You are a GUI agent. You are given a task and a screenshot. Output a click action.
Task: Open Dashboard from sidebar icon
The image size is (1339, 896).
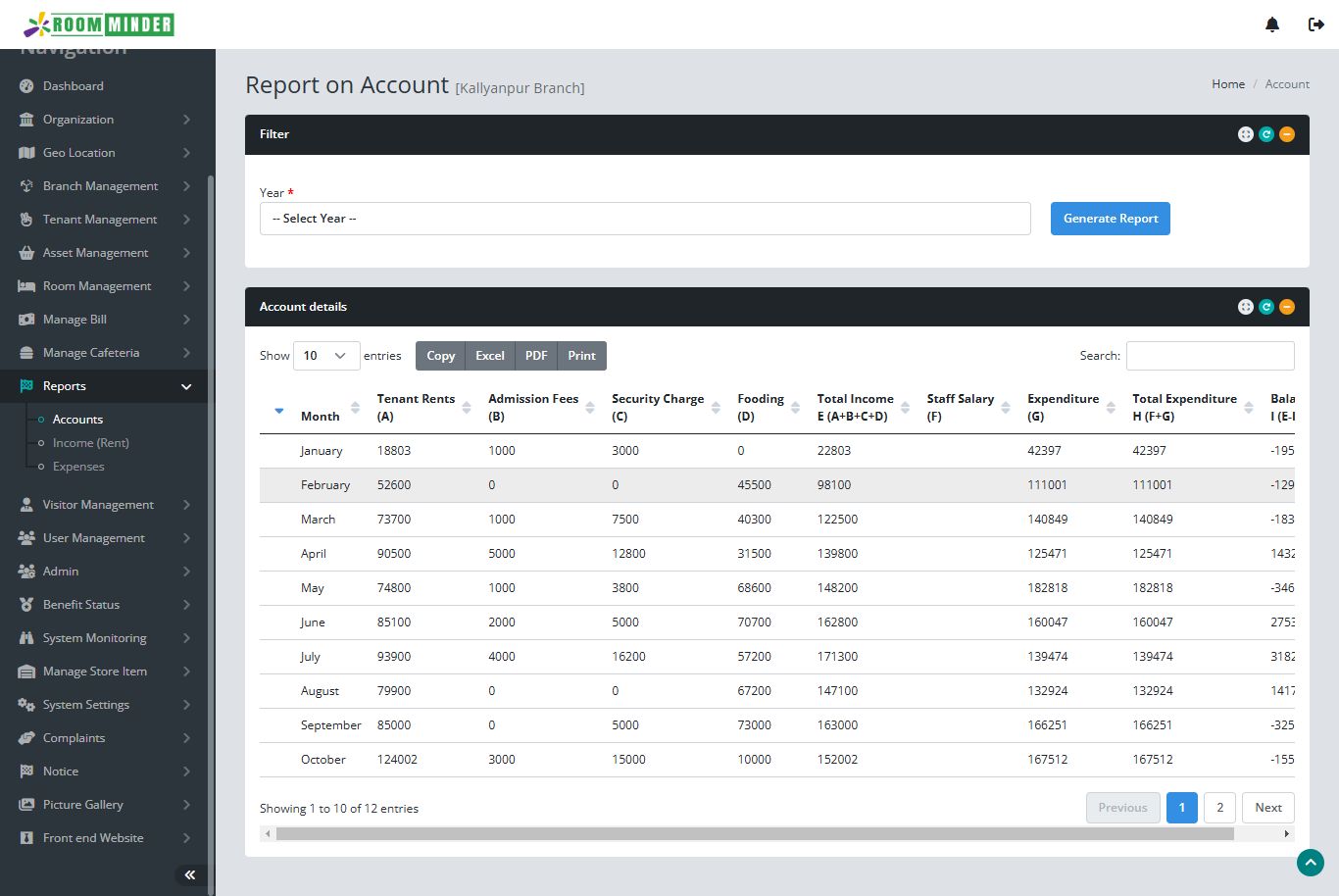[x=26, y=86]
